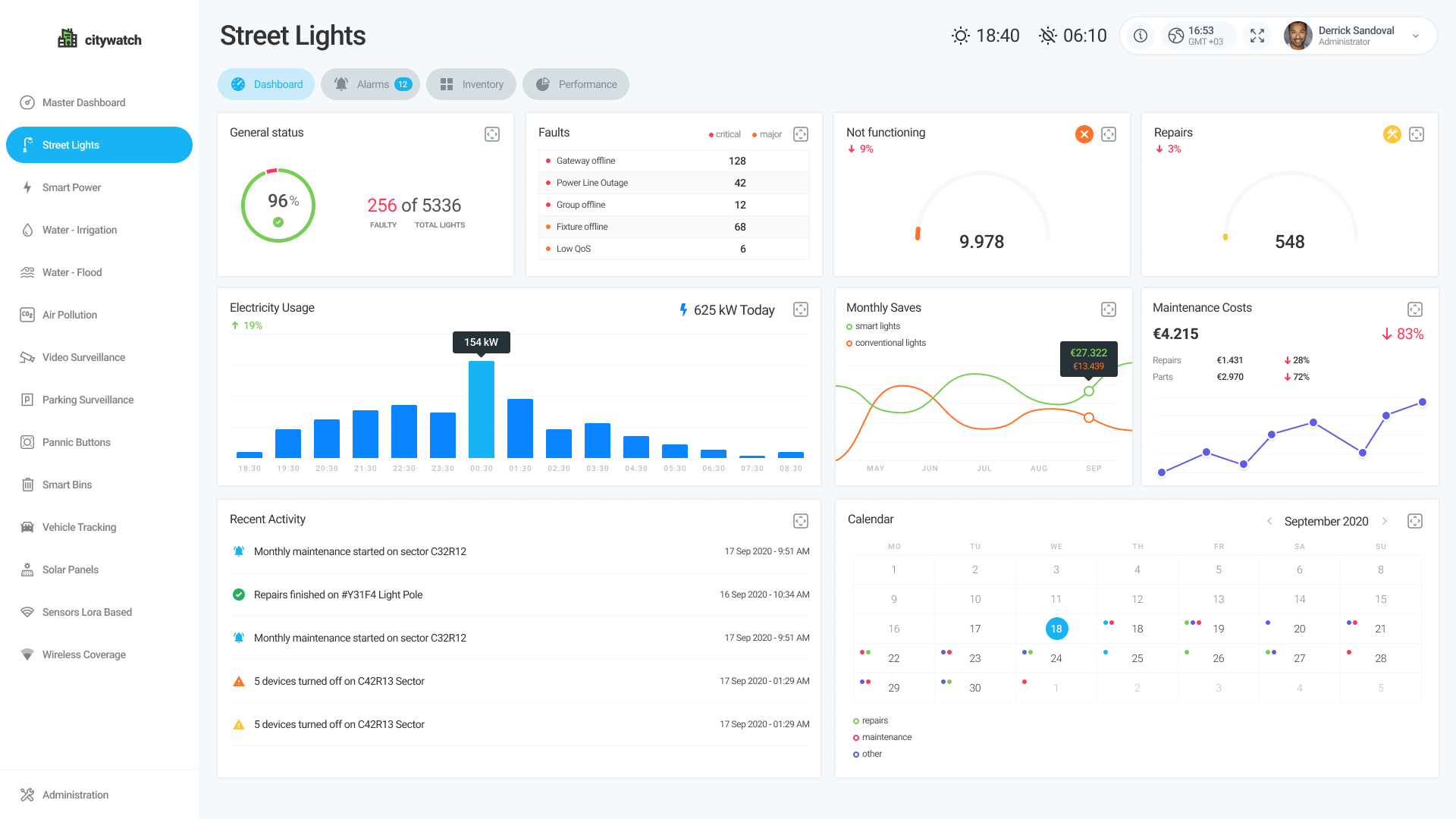Viewport: 1456px width, 819px height.
Task: Open the Vehicle Tracking section
Action: coord(28,527)
